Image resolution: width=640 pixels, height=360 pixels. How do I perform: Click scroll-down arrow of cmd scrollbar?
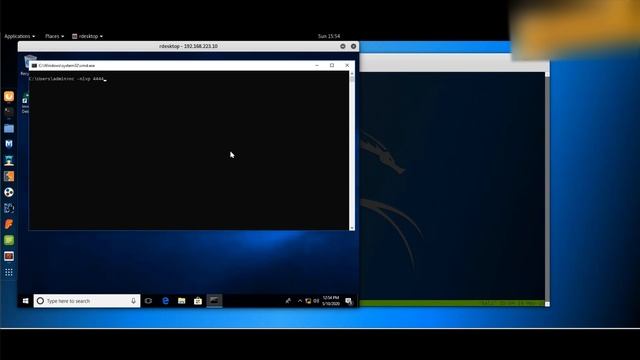[x=352, y=228]
